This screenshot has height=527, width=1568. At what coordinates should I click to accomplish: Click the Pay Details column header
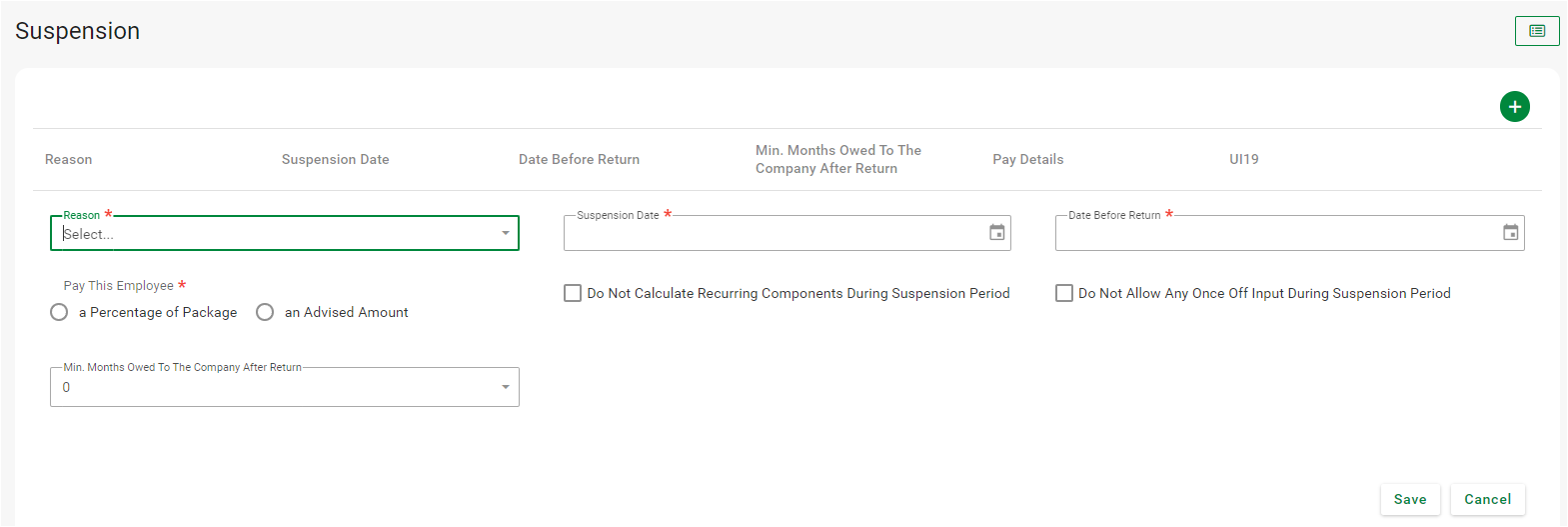(x=1027, y=159)
